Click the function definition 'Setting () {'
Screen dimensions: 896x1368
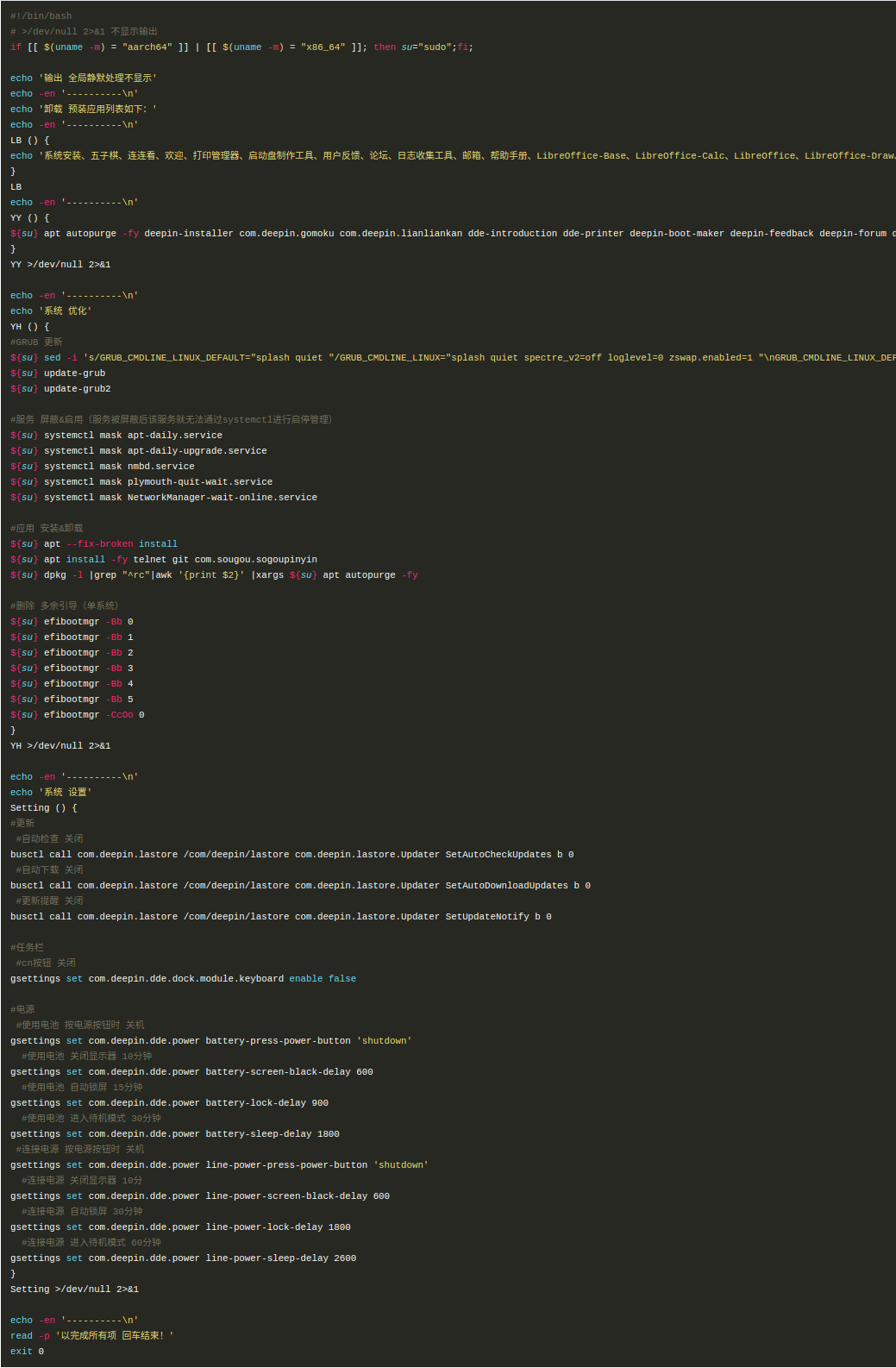point(44,808)
